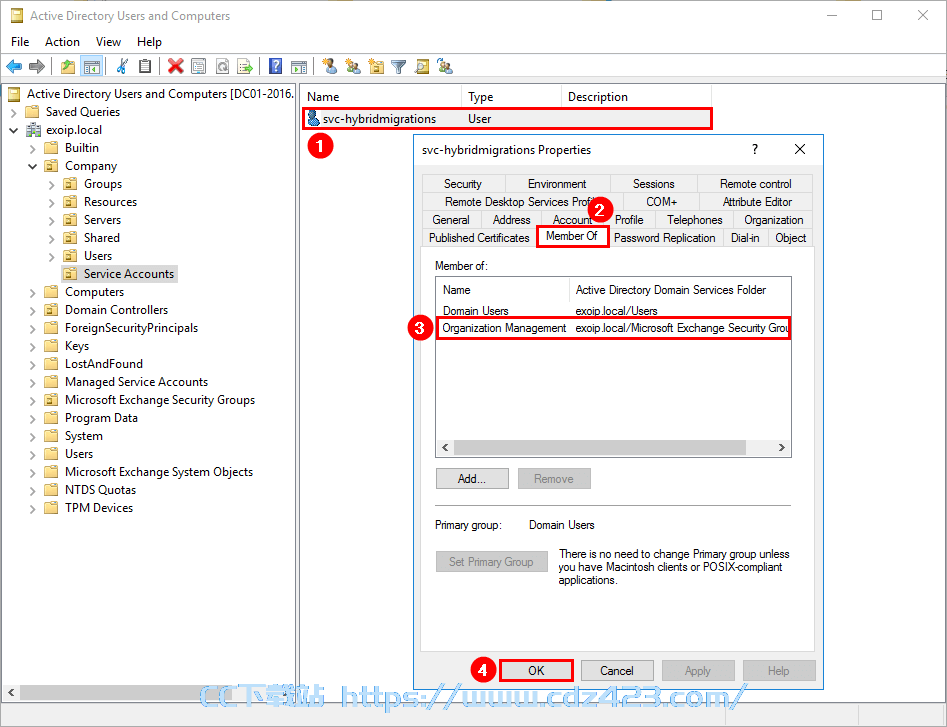Click exoip.local domain icon in tree
The width and height of the screenshot is (947, 727).
coord(33,130)
